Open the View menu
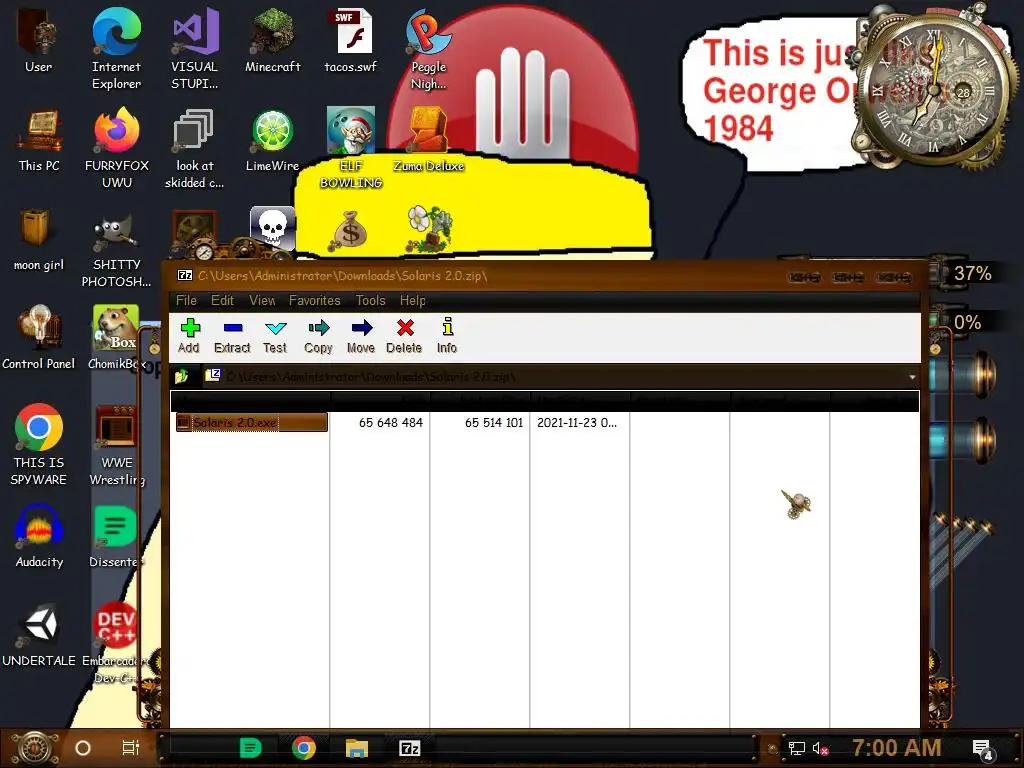The width and height of the screenshot is (1024, 768). [x=262, y=300]
